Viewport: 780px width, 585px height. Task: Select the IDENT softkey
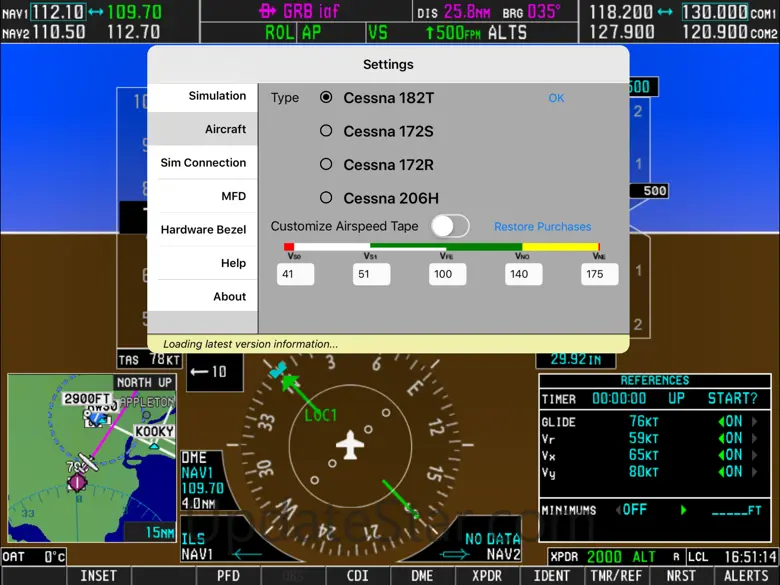551,576
